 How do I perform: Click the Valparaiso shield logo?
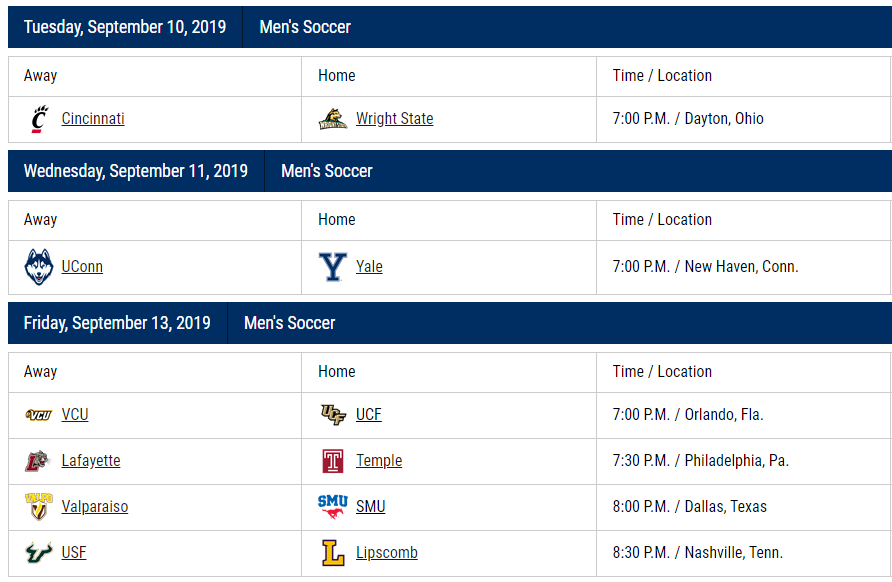tap(39, 506)
